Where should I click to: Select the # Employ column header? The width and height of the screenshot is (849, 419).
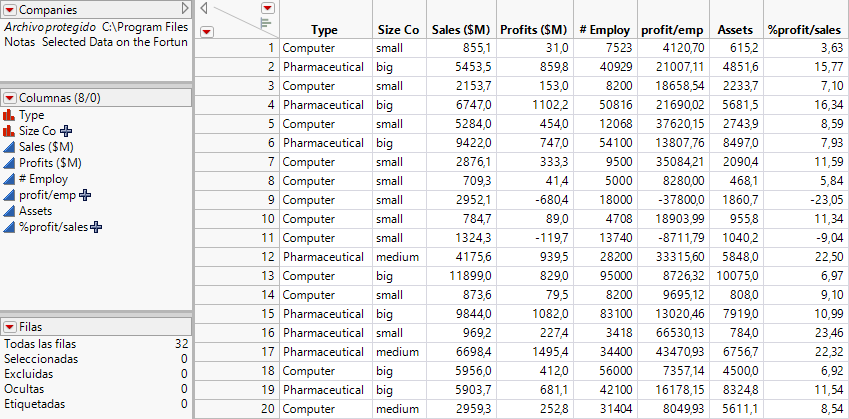click(604, 31)
